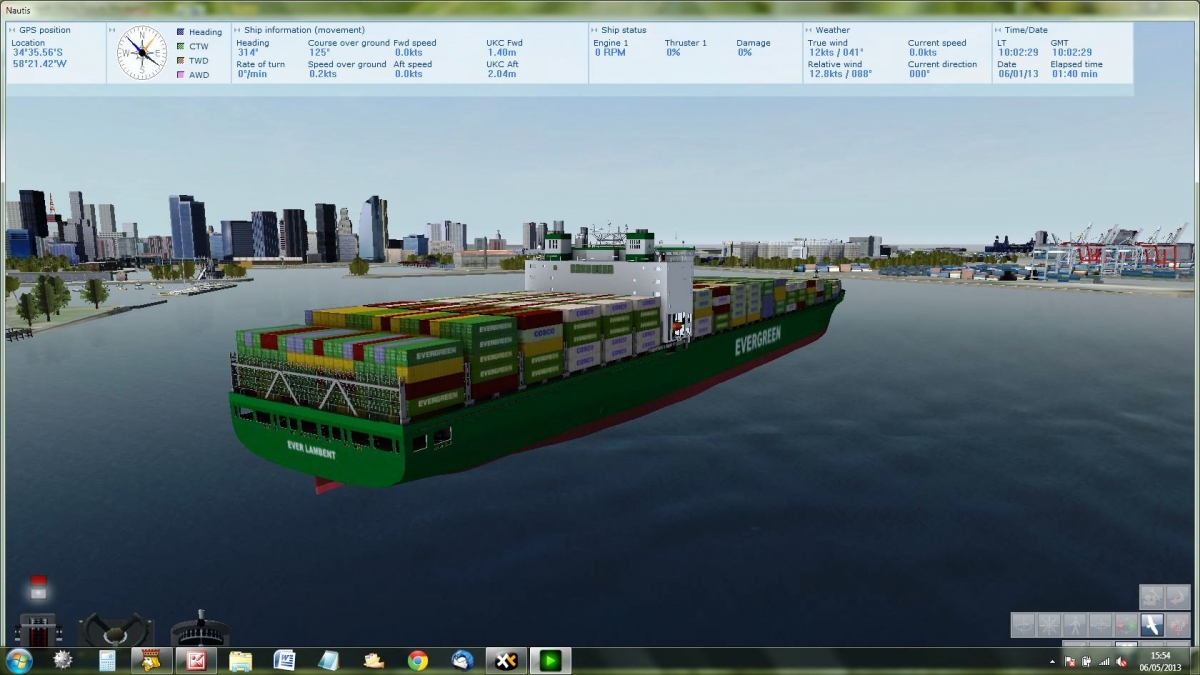
Task: Toggle the TWD compass legend swatch
Action: [180, 60]
